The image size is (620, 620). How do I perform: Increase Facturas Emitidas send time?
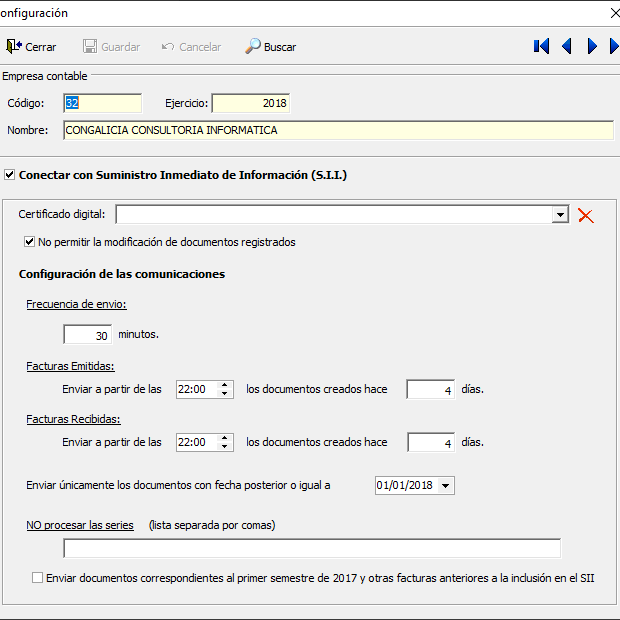pyautogui.click(x=225, y=385)
